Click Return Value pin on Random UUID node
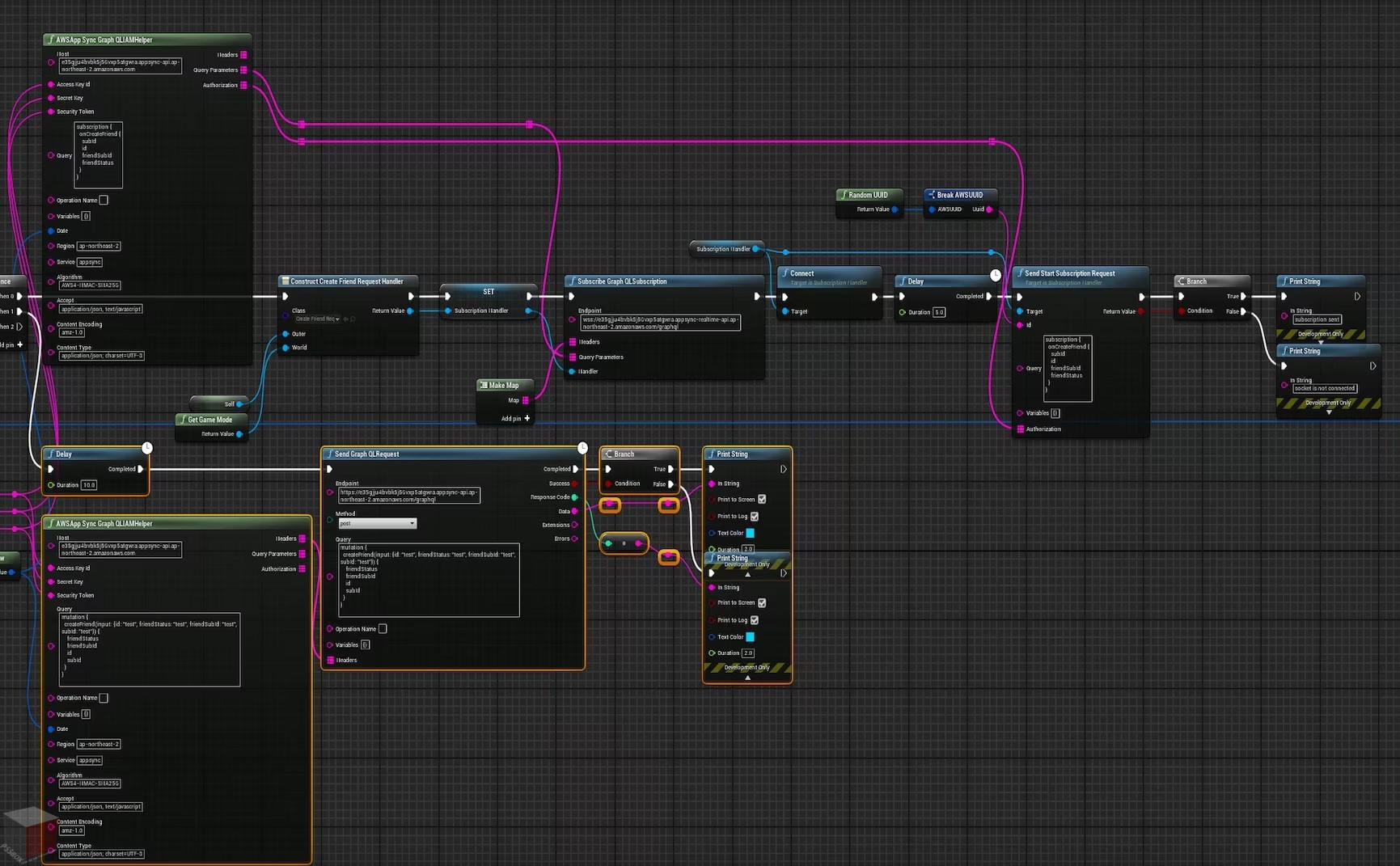Screen dimensions: 1400x866 pyautogui.click(x=895, y=209)
